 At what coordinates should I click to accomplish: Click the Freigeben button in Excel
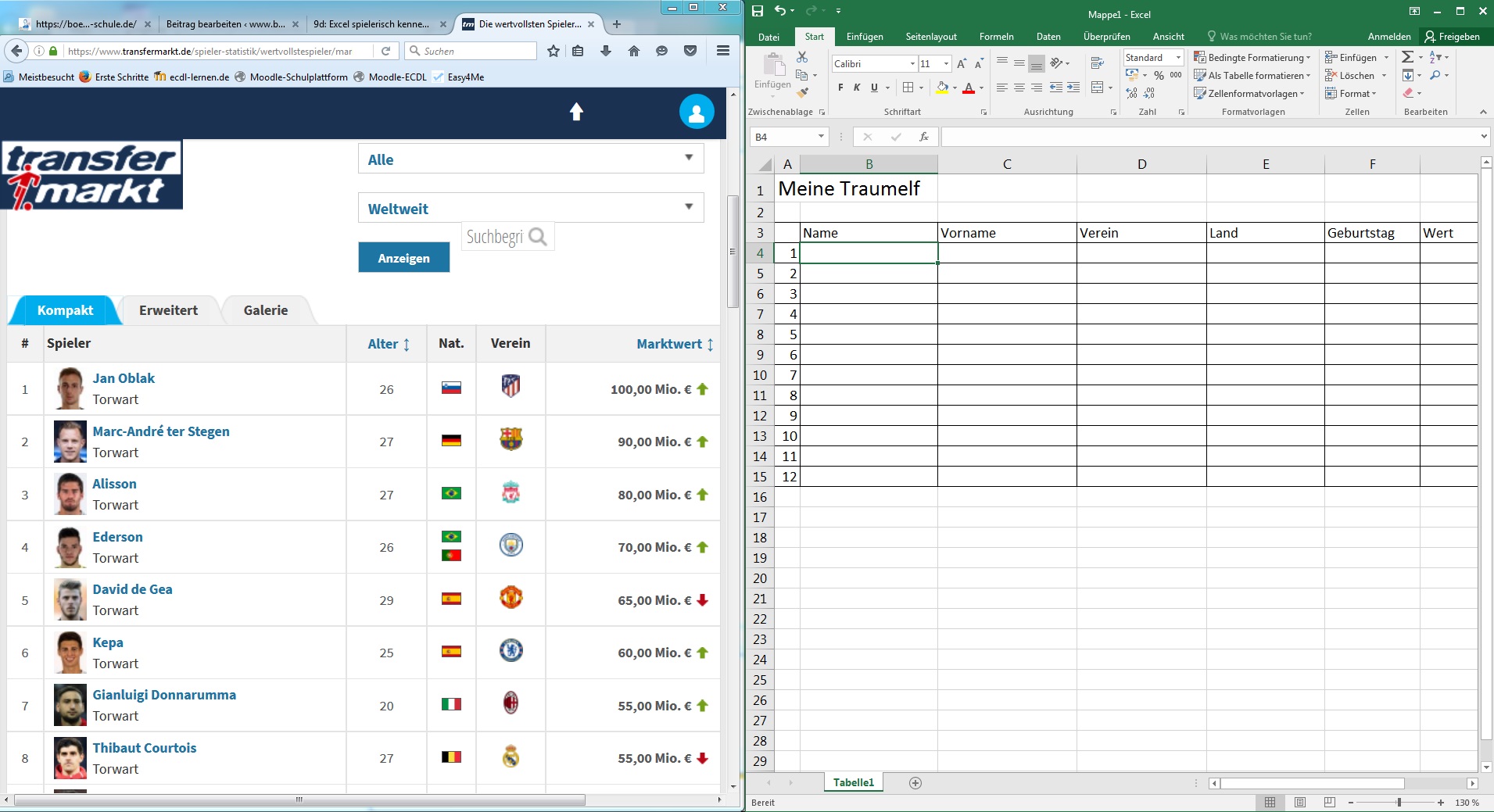(x=1453, y=37)
